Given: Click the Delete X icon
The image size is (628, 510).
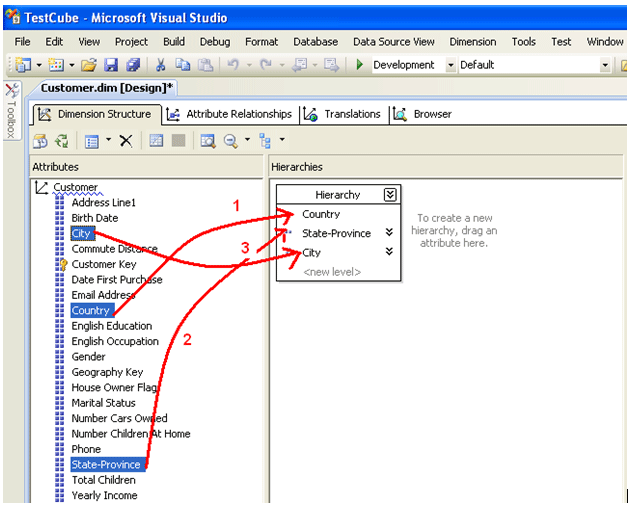Looking at the screenshot, I should pos(126,141).
